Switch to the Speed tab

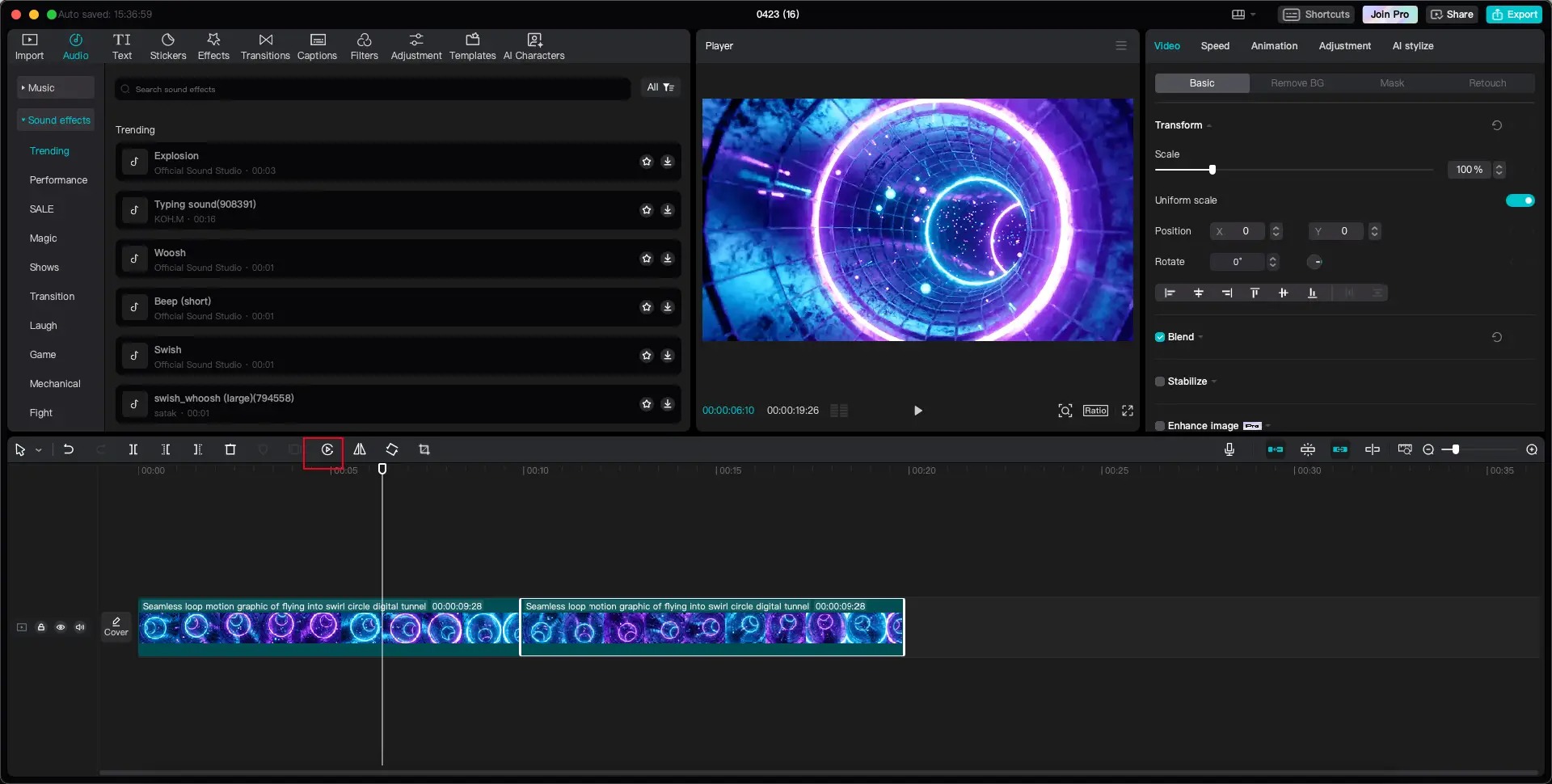click(1215, 46)
